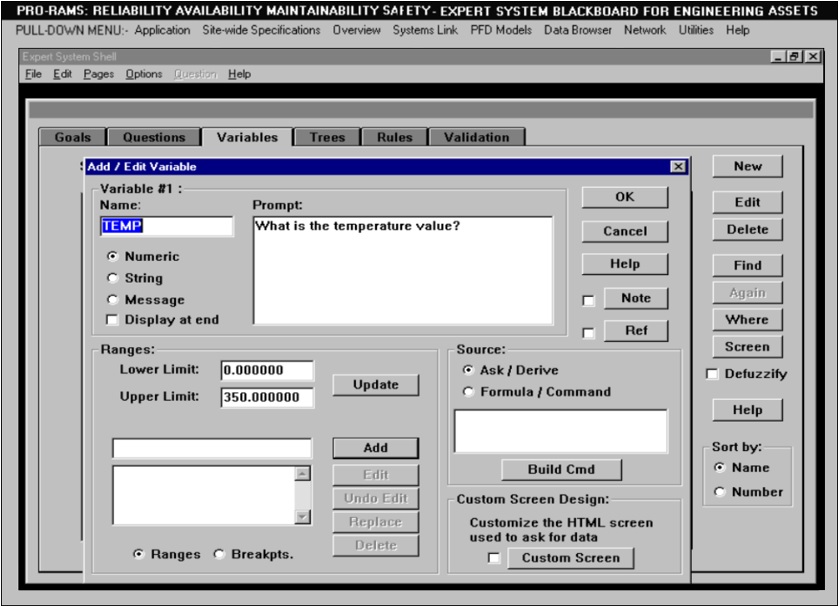Open the Variables tab
Screen dimensions: 839x607
point(247,137)
